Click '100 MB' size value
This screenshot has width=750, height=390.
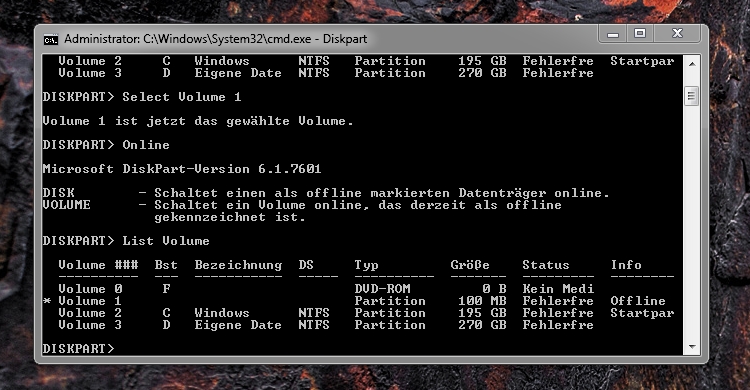click(x=482, y=301)
